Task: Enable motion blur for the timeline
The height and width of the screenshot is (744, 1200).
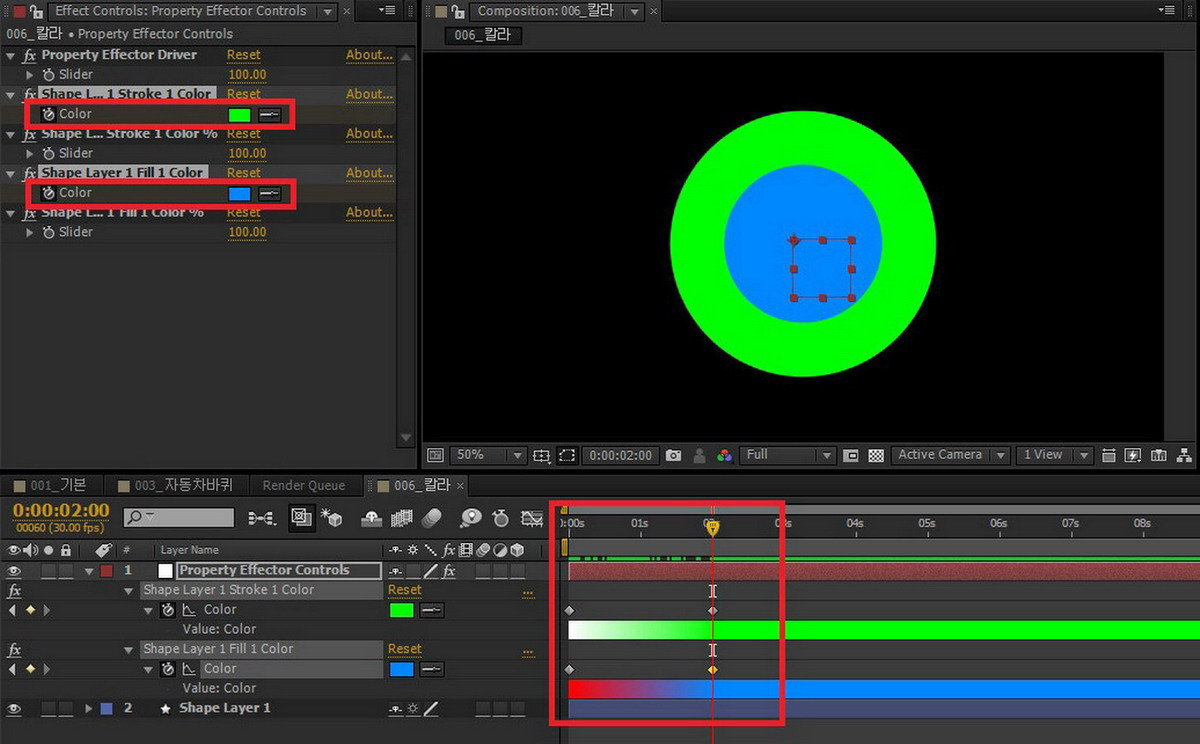Action: click(x=432, y=518)
